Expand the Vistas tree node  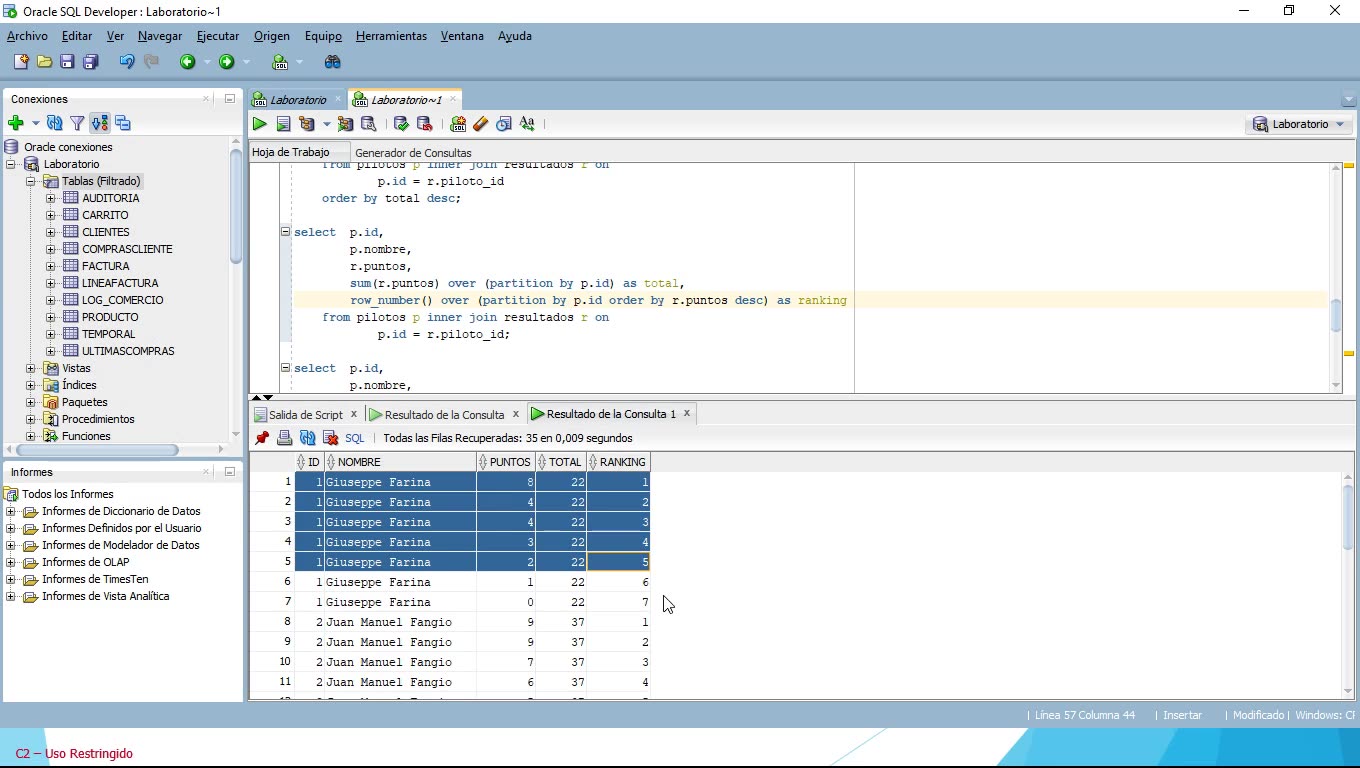coord(30,368)
